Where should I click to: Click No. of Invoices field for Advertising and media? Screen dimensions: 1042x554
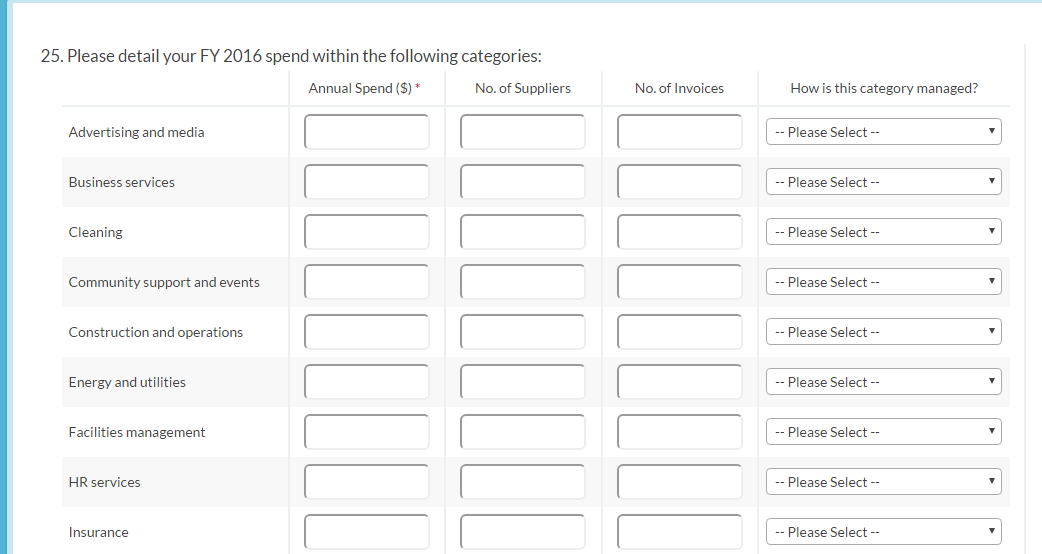[680, 132]
